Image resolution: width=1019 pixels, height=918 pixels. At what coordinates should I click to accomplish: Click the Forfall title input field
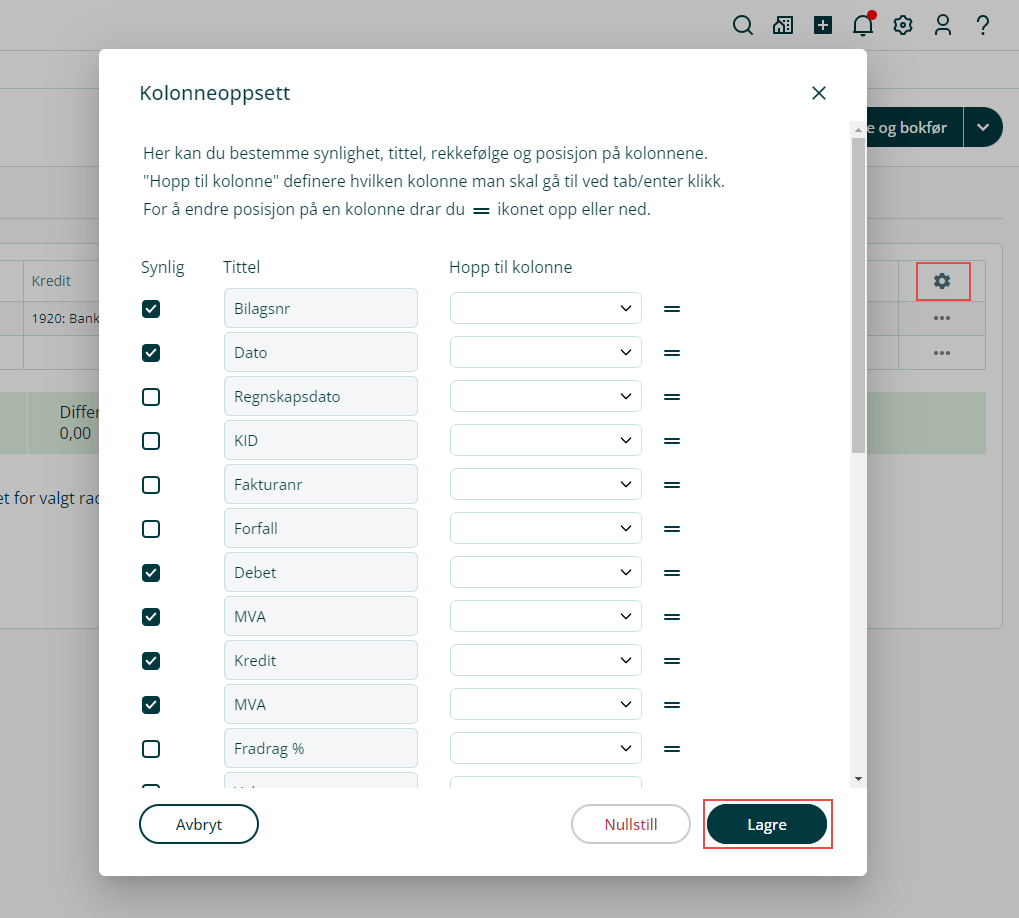(320, 529)
